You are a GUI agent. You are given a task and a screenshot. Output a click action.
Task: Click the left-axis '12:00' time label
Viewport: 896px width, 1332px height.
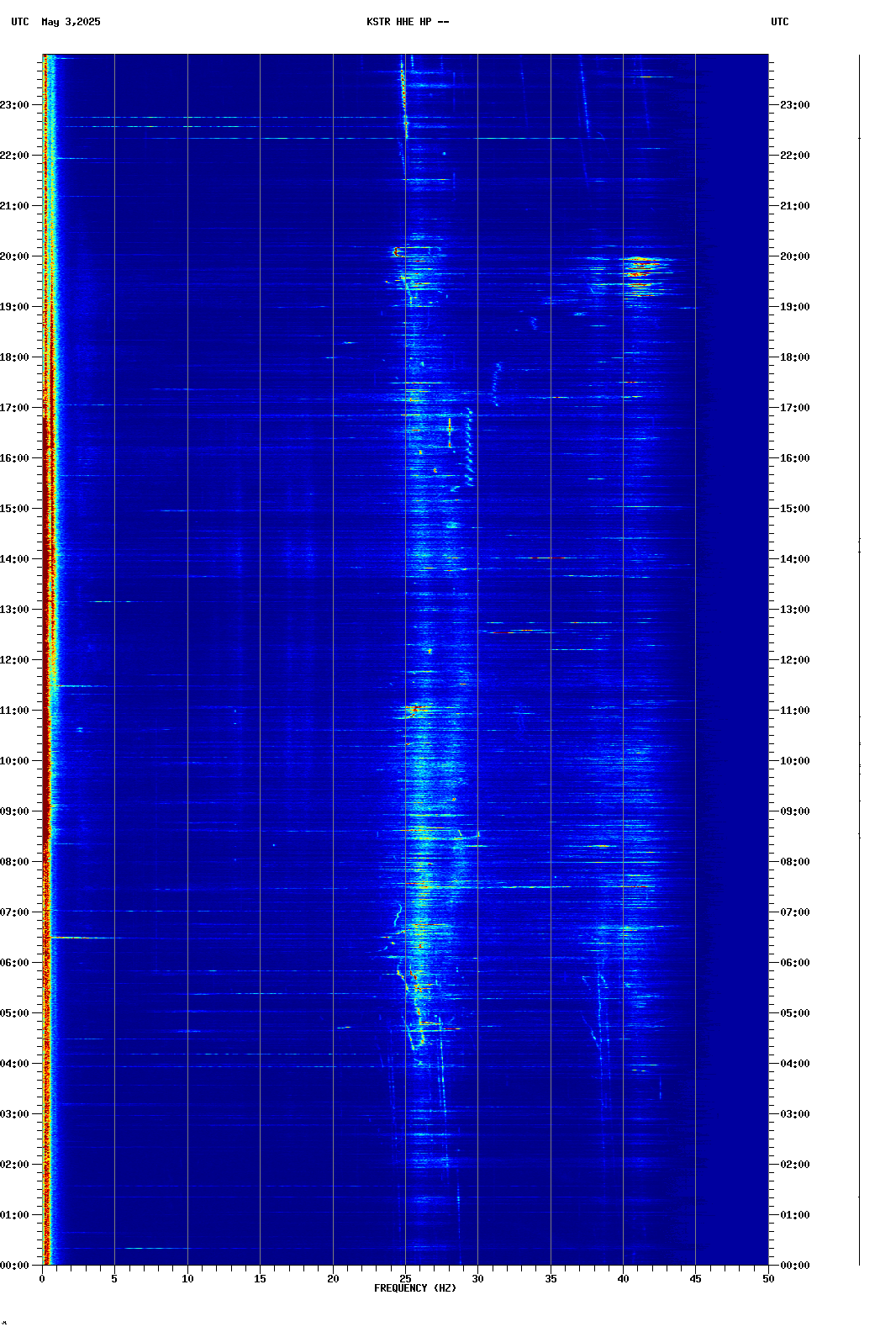tap(14, 660)
